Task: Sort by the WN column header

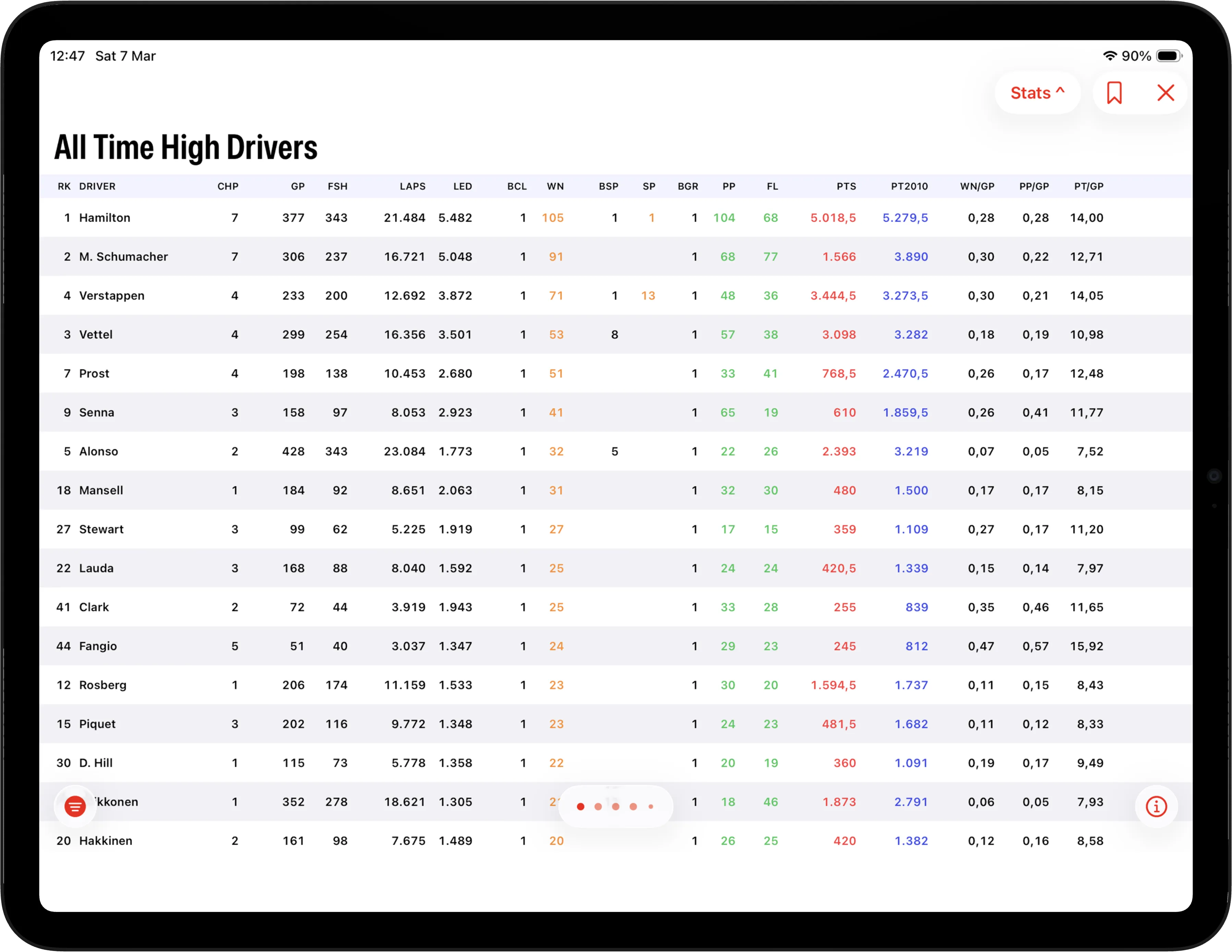Action: (555, 187)
